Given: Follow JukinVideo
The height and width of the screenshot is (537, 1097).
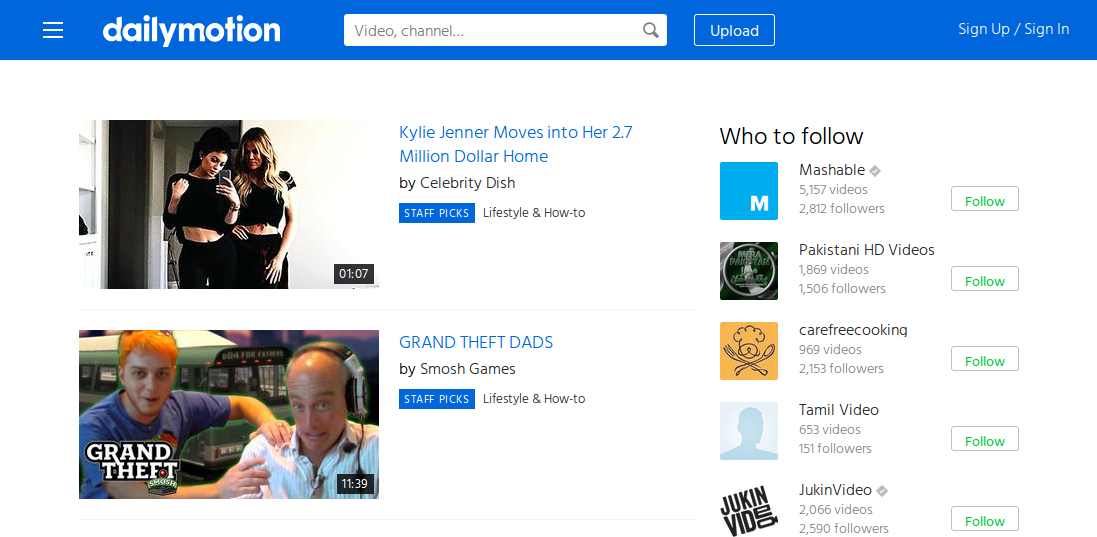Looking at the screenshot, I should click(984, 520).
